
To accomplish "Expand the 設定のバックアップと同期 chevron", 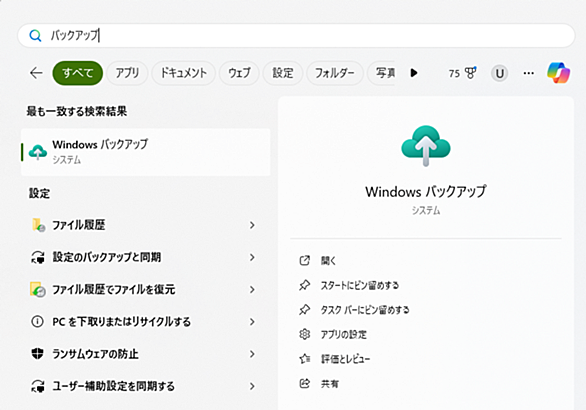I will 252,257.
